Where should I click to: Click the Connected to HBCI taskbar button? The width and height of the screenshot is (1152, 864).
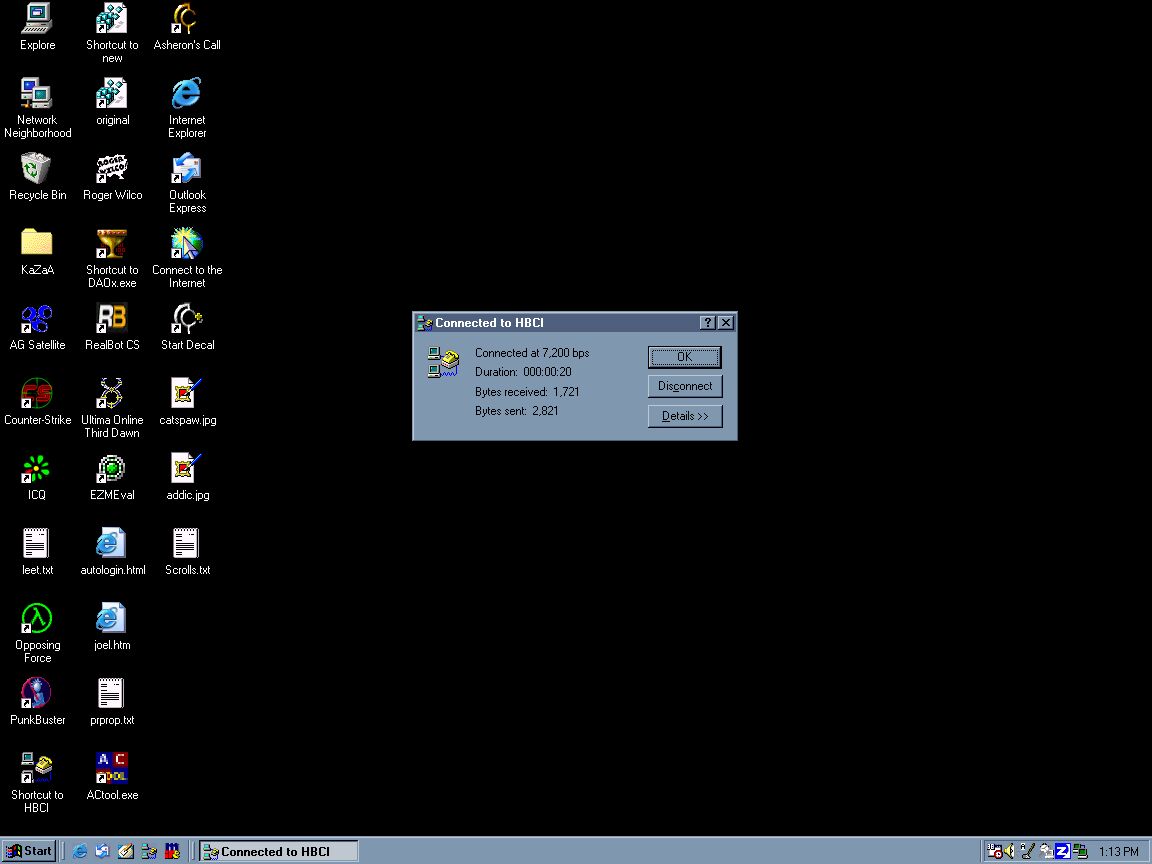tap(278, 852)
